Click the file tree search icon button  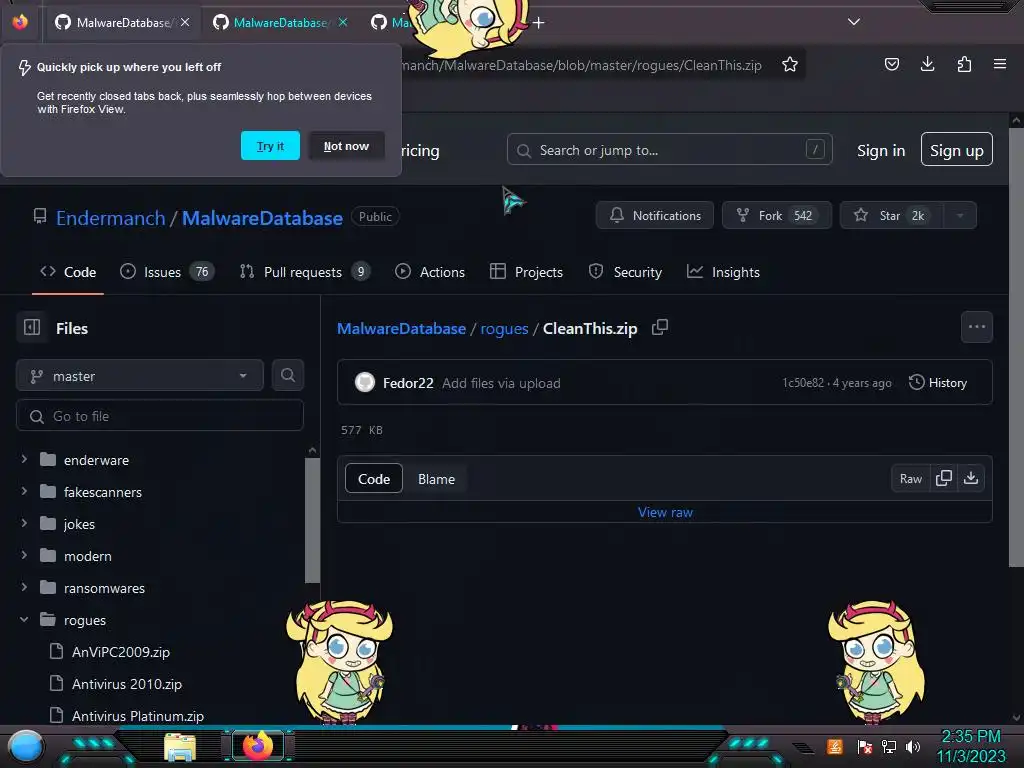[287, 375]
